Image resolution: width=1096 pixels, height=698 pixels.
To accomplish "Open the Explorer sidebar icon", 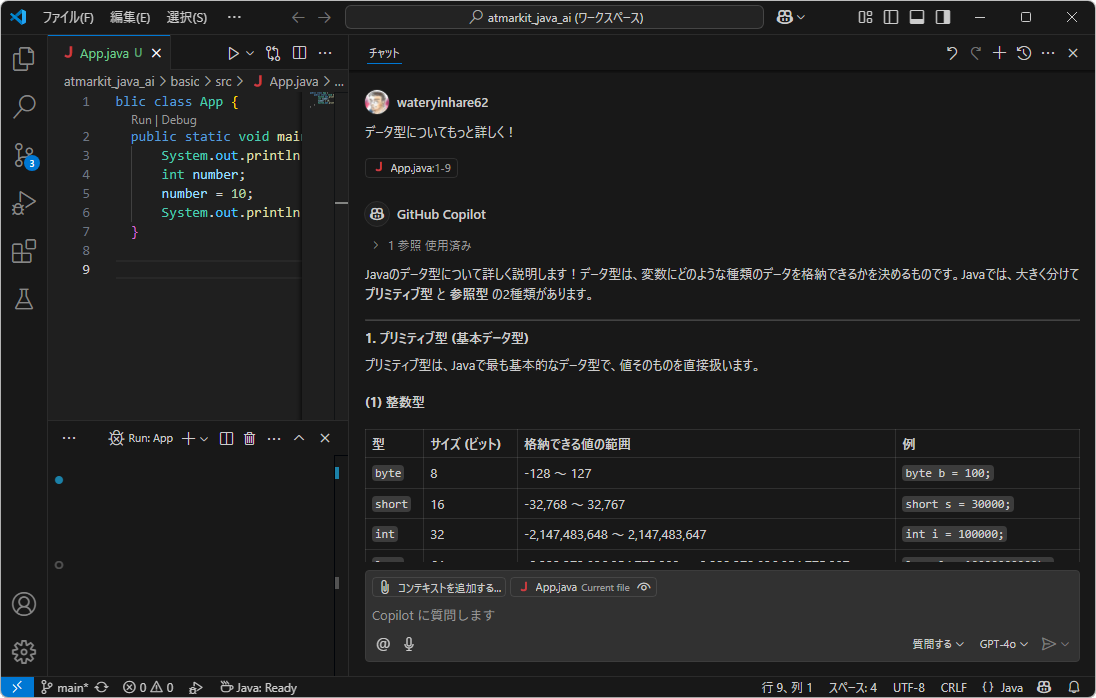I will coord(23,59).
